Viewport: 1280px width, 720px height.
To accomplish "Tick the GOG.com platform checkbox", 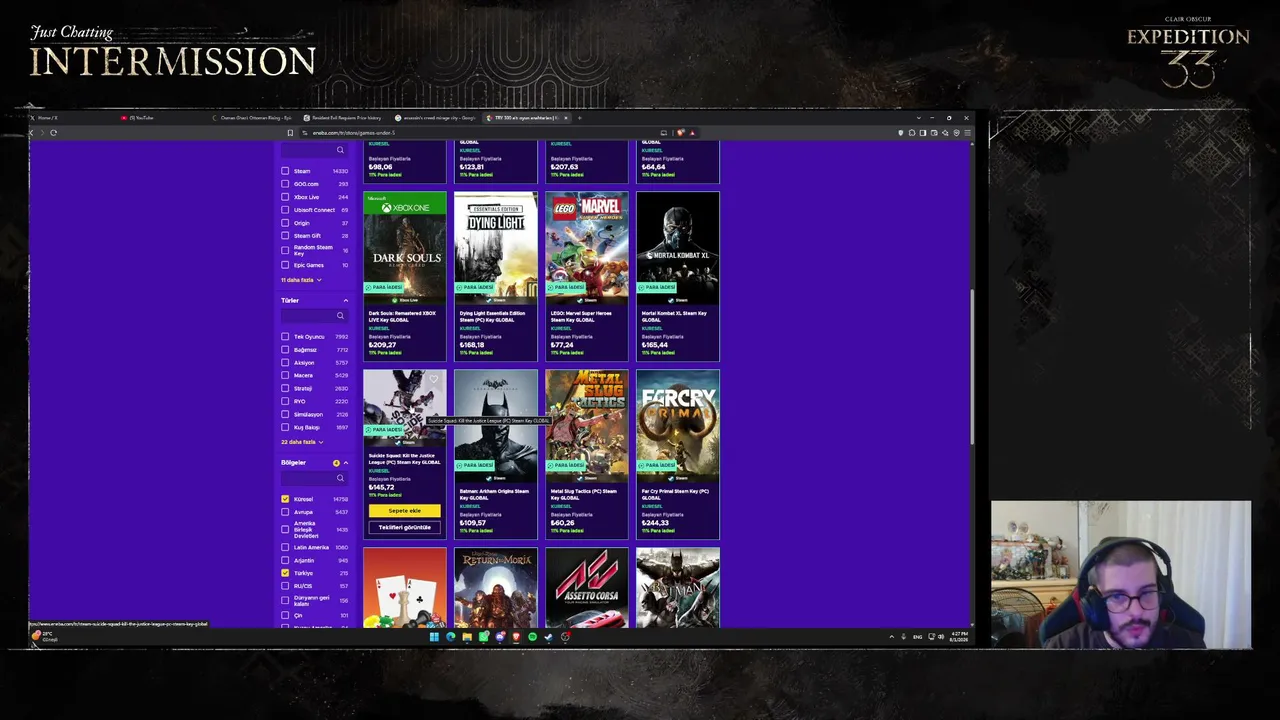I will [x=285, y=184].
